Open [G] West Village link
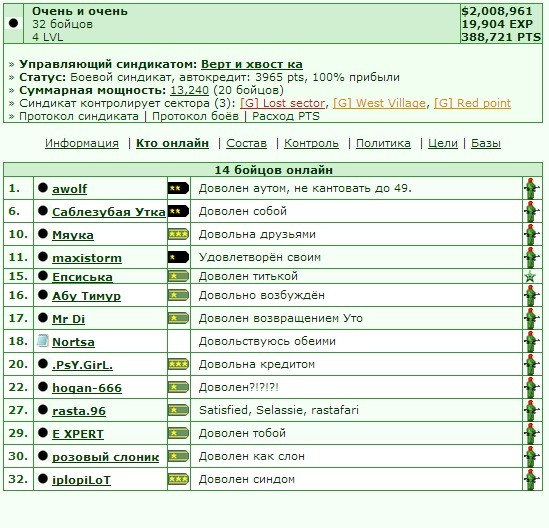Screen dimensions: 549x528 click(x=380, y=103)
